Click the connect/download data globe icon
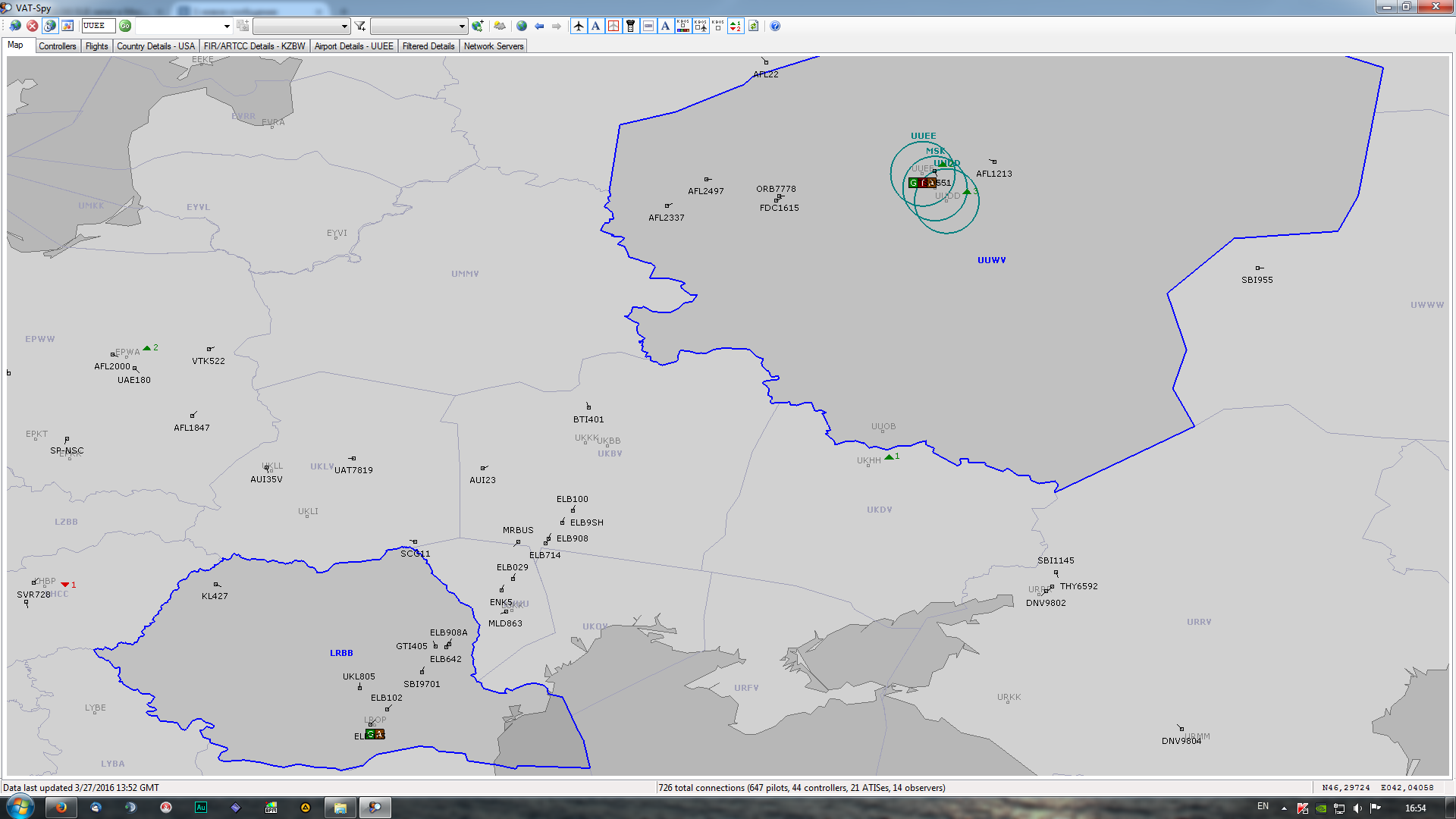The height and width of the screenshot is (819, 1456). (x=15, y=26)
